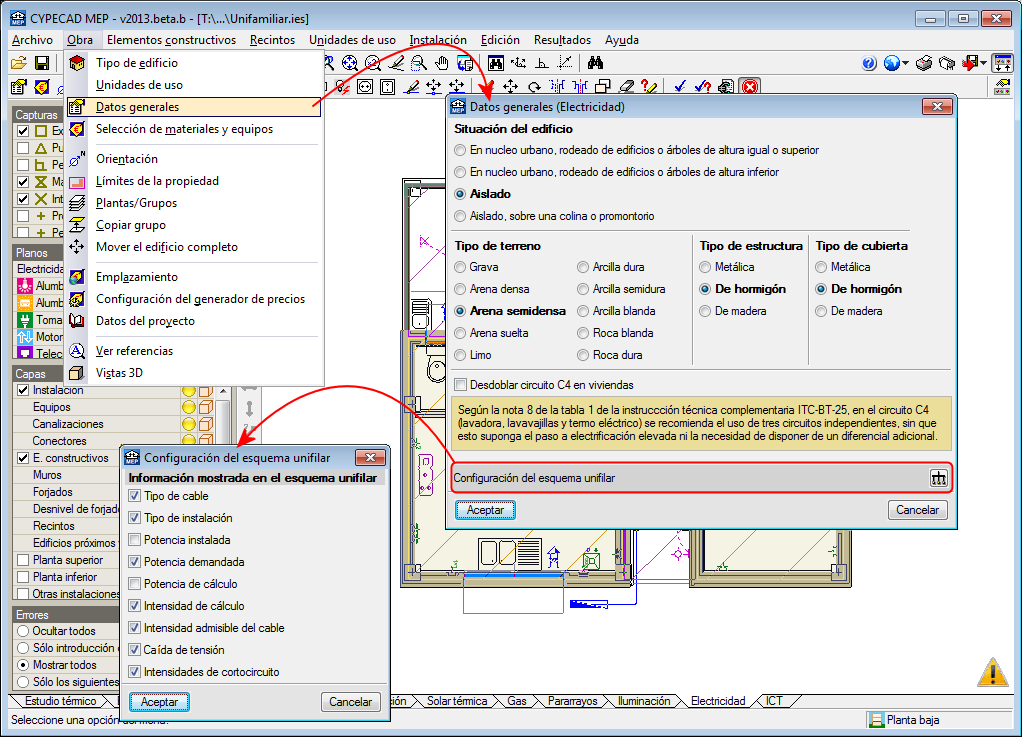Image resolution: width=1022 pixels, height=737 pixels.
Task: Select Ocultar todos errors option
Action: point(23,631)
